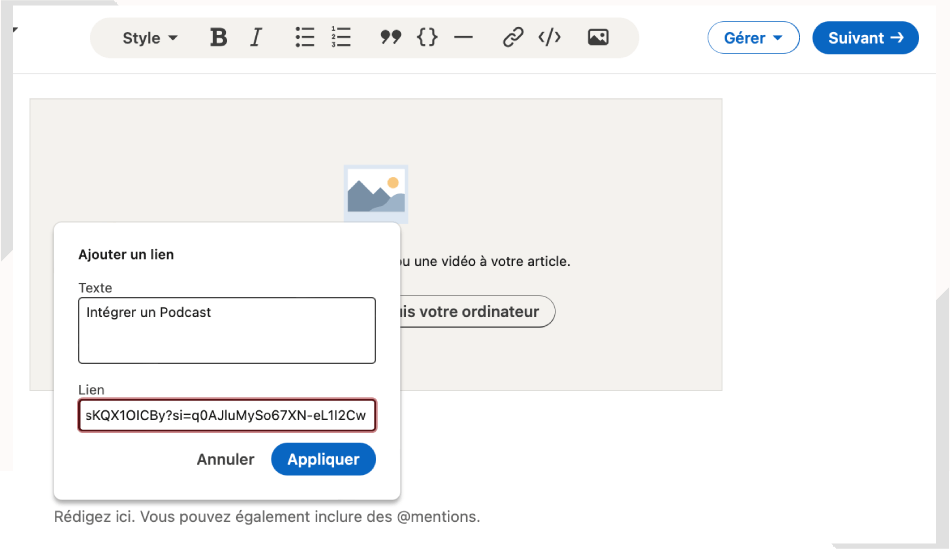Insert a horizontal divider line
This screenshot has height=549, width=950.
(x=463, y=38)
